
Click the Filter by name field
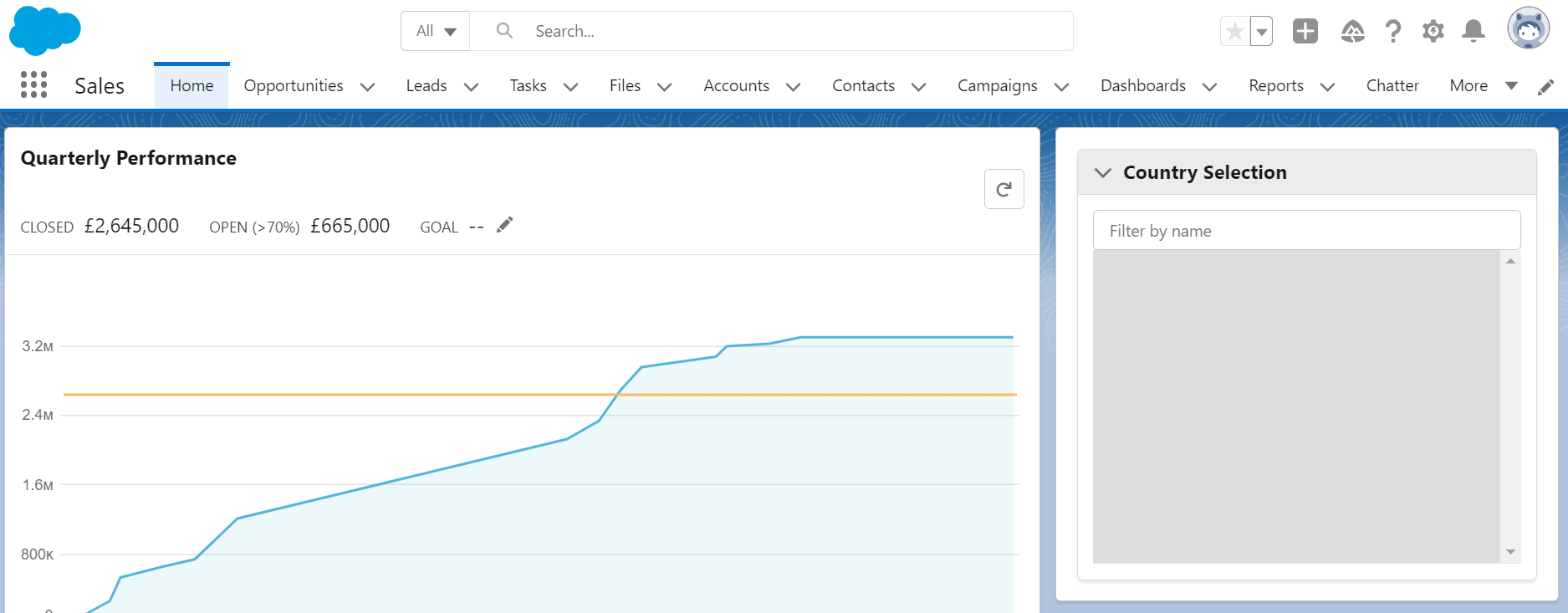(x=1306, y=230)
